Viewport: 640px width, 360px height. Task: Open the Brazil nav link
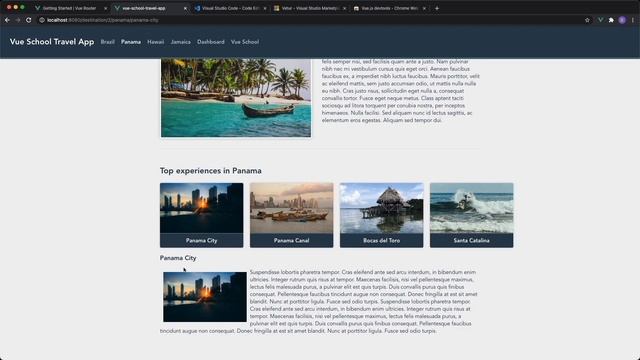point(108,42)
